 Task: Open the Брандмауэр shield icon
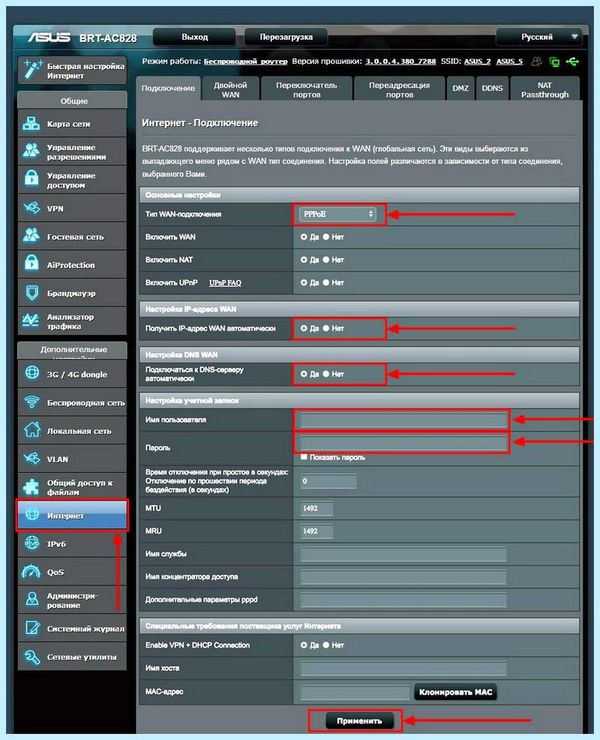tap(32, 293)
